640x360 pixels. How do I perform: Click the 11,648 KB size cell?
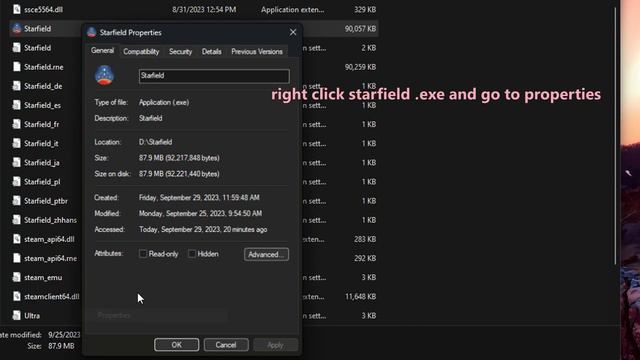tap(360, 297)
